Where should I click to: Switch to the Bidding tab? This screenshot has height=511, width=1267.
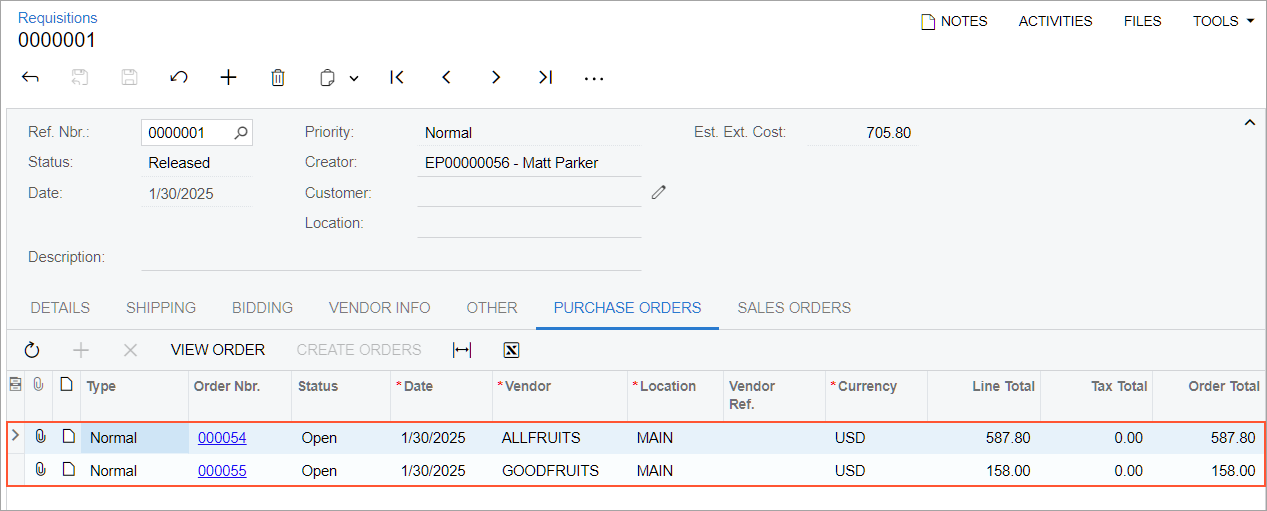coord(262,308)
